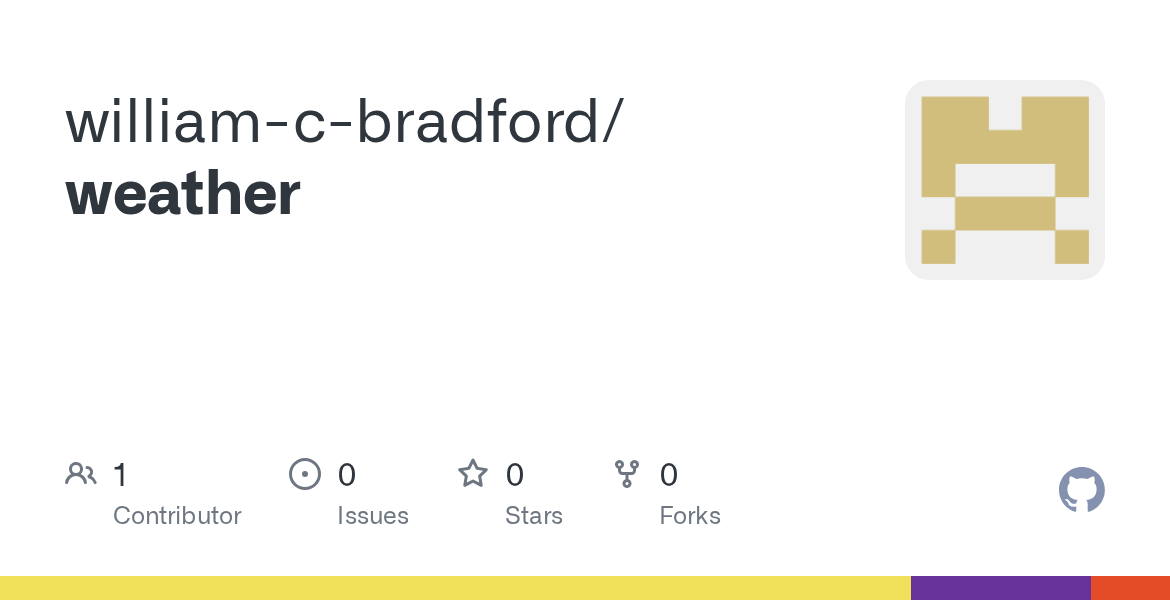The height and width of the screenshot is (600, 1170).
Task: Click the 0 above Issues
Action: tap(347, 475)
